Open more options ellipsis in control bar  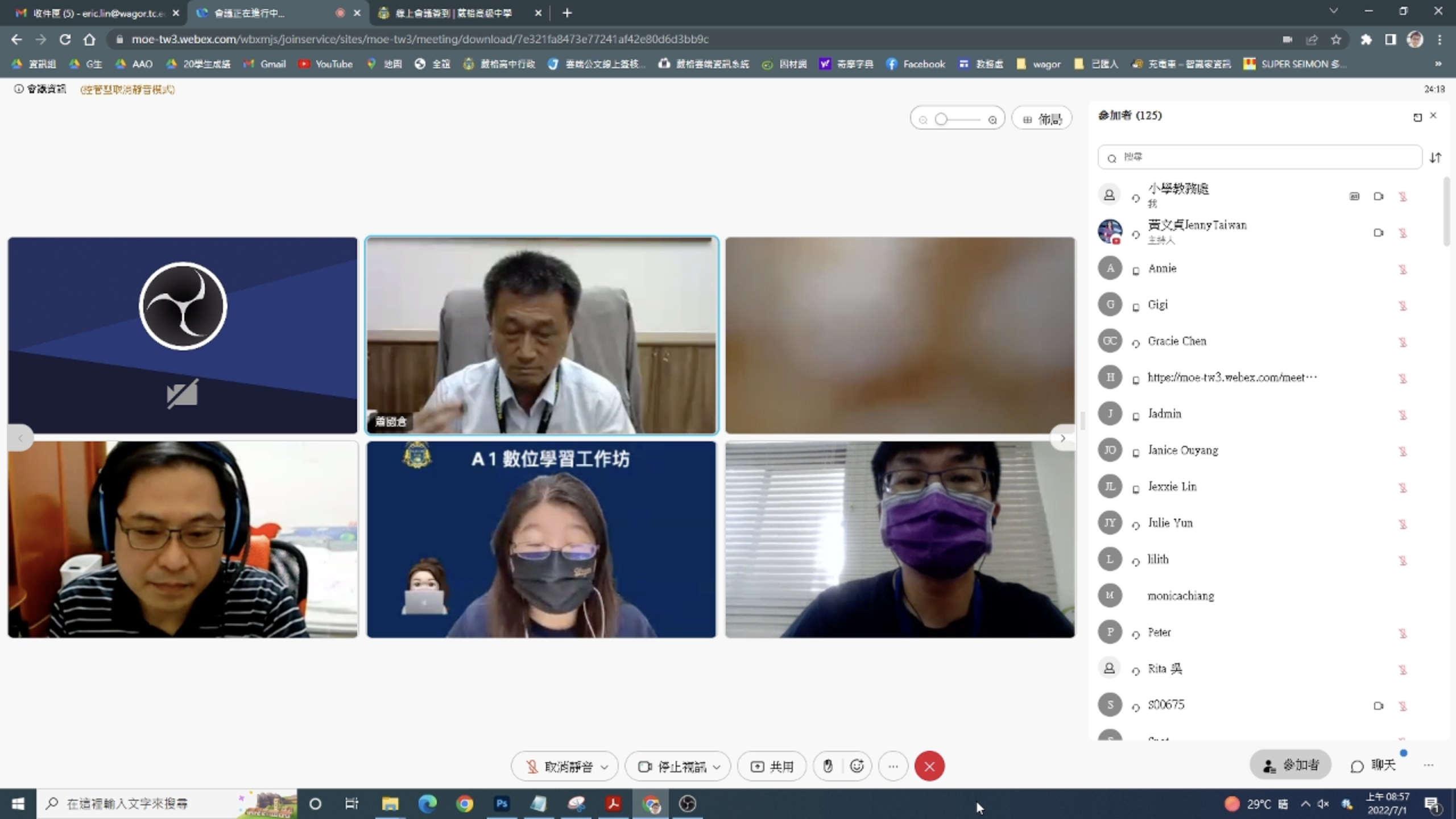pos(893,766)
